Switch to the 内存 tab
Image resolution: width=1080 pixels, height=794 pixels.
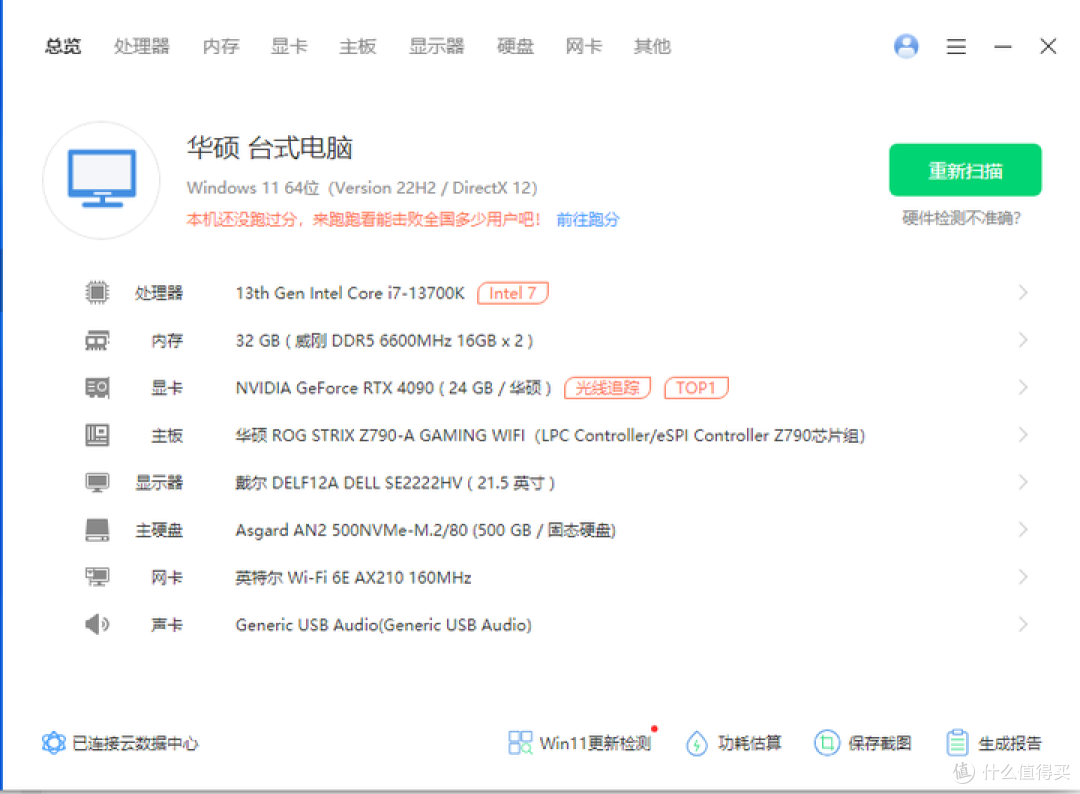point(221,46)
